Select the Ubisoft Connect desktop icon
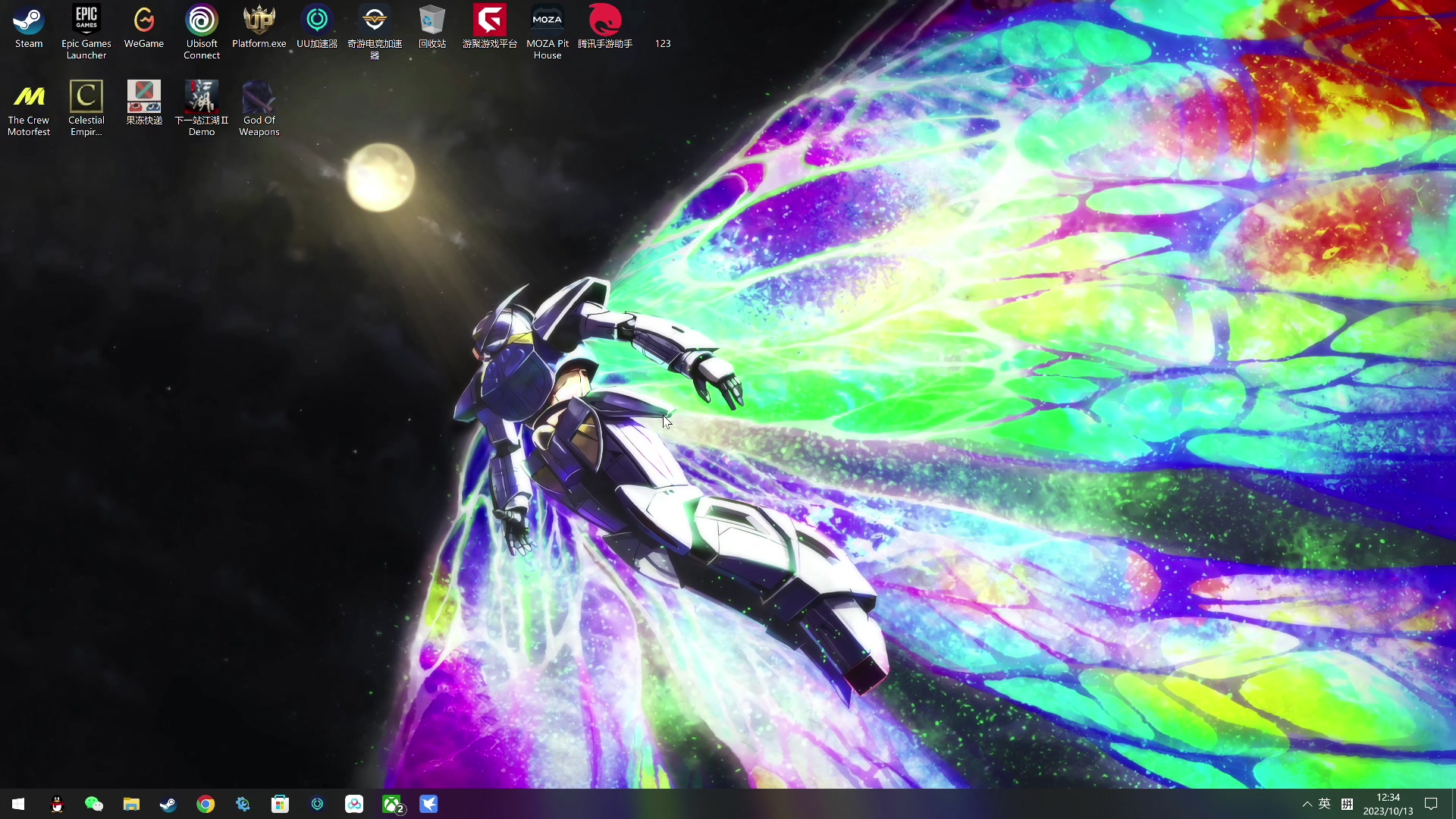Viewport: 1456px width, 819px height. [x=202, y=32]
